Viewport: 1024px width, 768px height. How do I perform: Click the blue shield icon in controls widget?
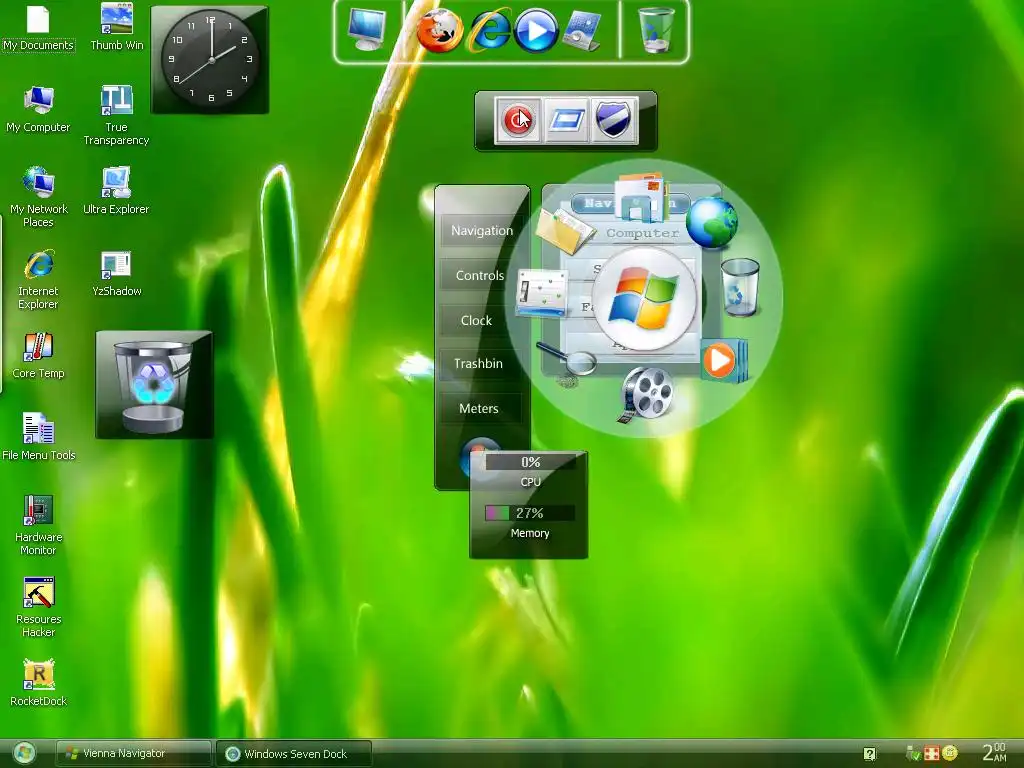click(613, 120)
